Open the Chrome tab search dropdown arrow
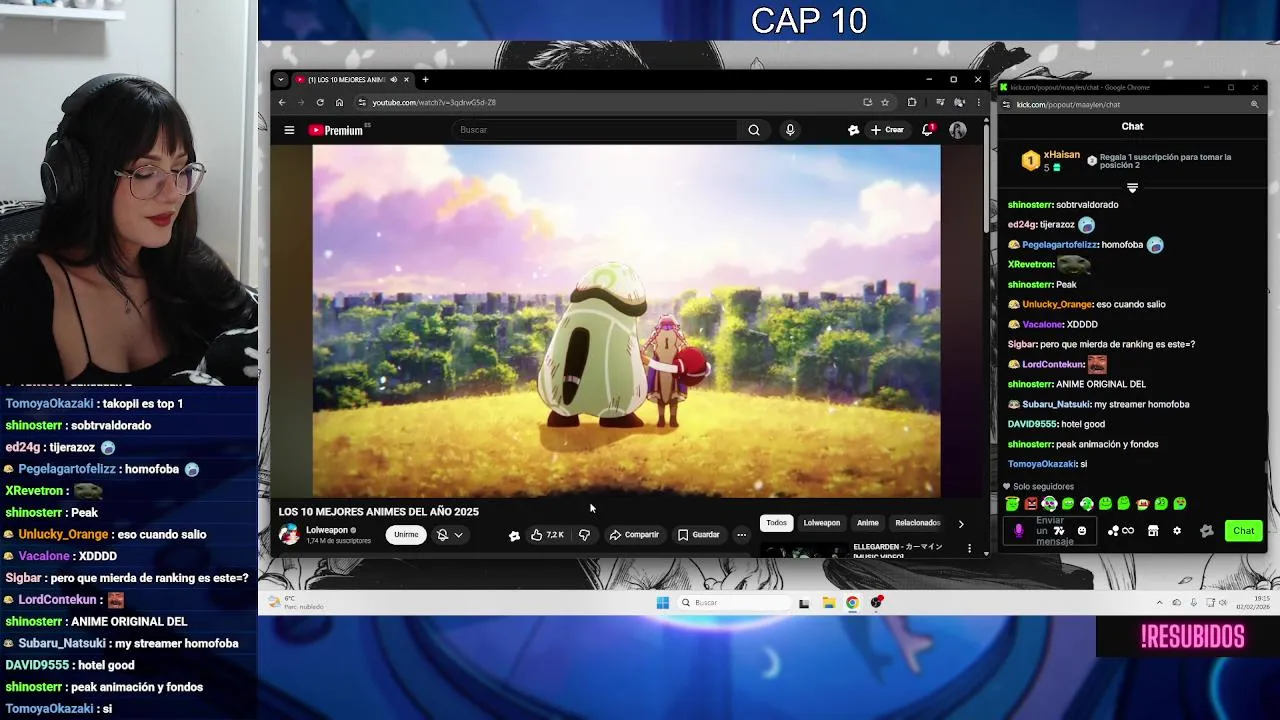Screen dimensions: 1280x720 pos(281,80)
